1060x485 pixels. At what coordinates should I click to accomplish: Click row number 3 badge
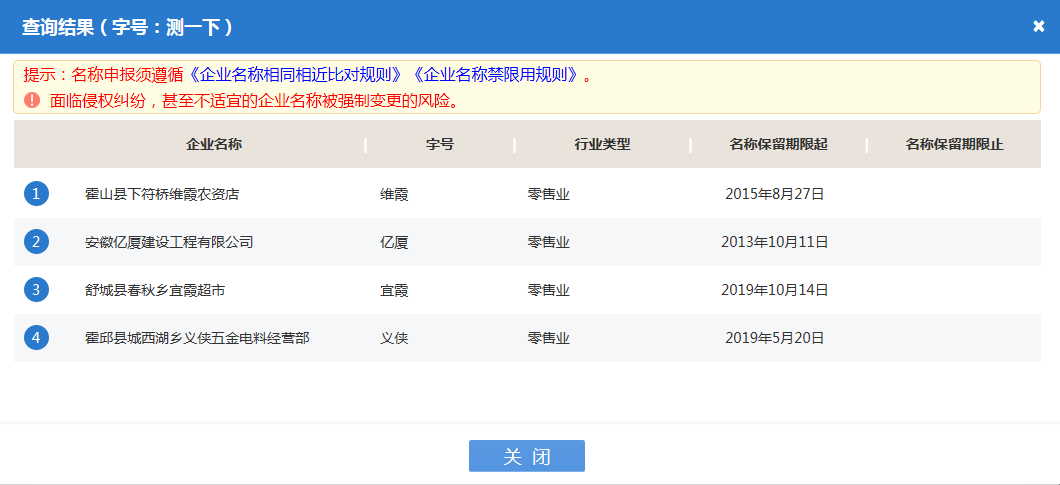36,290
